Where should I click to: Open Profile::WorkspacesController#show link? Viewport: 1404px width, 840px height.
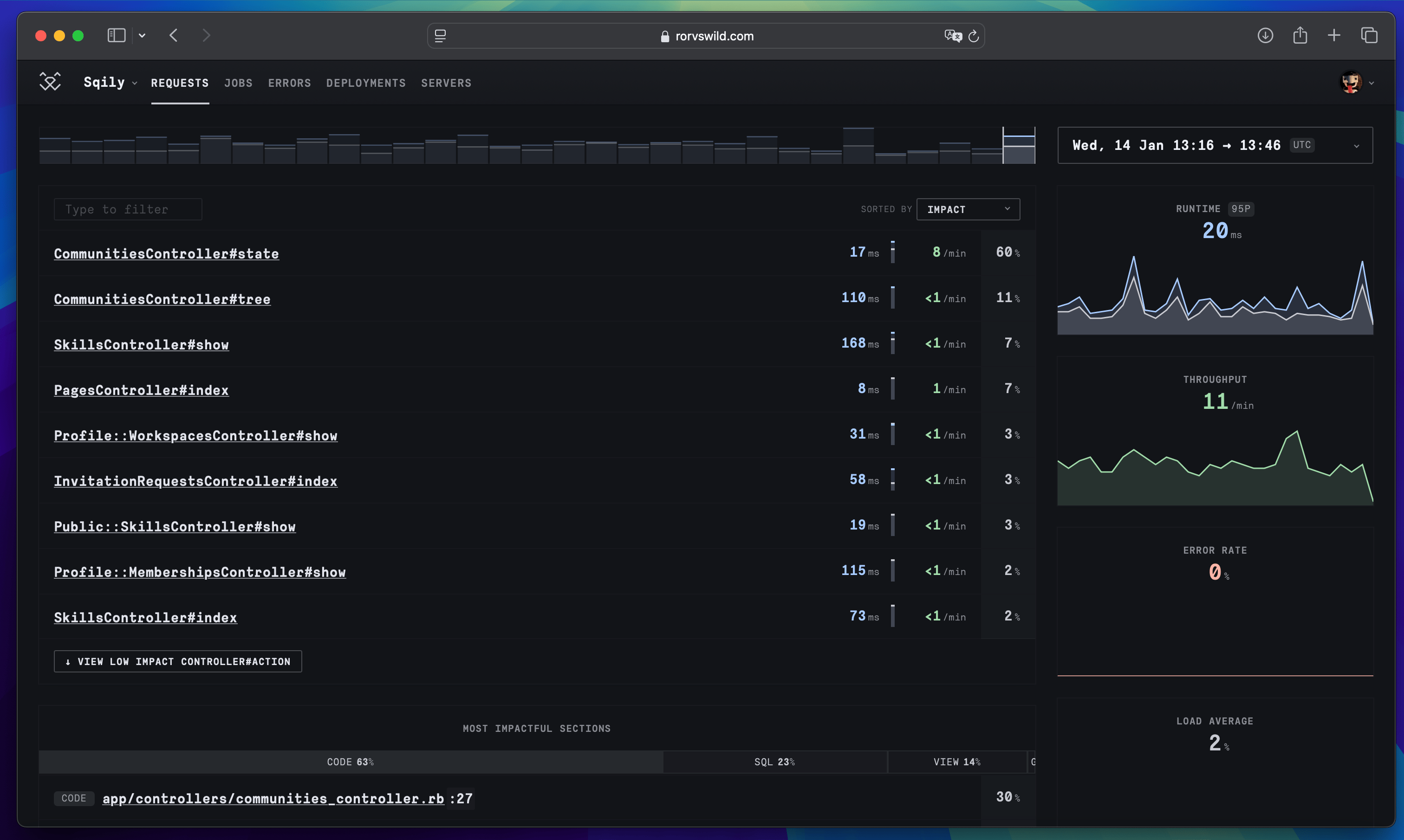tap(196, 435)
